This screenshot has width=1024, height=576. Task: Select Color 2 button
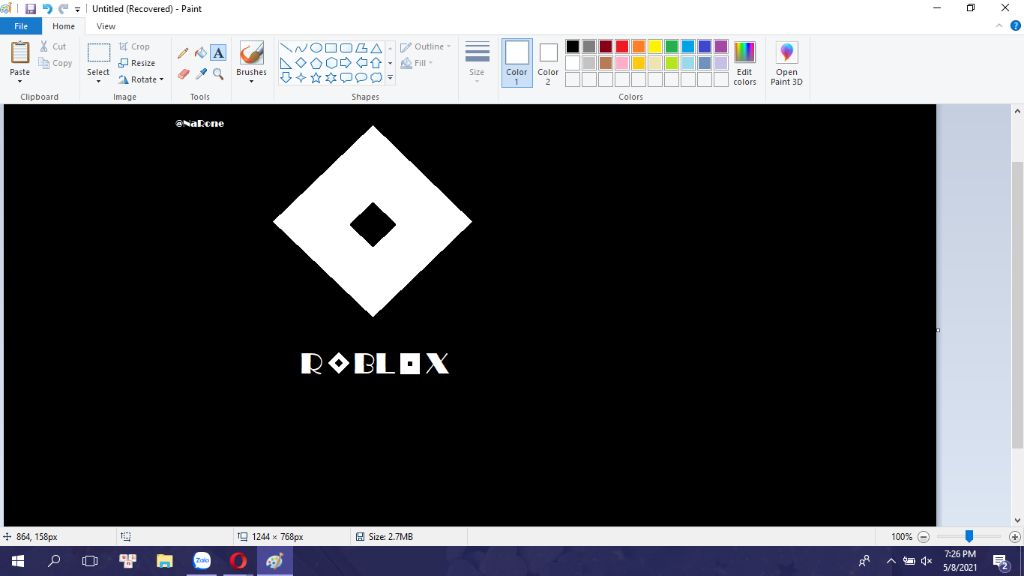(548, 63)
